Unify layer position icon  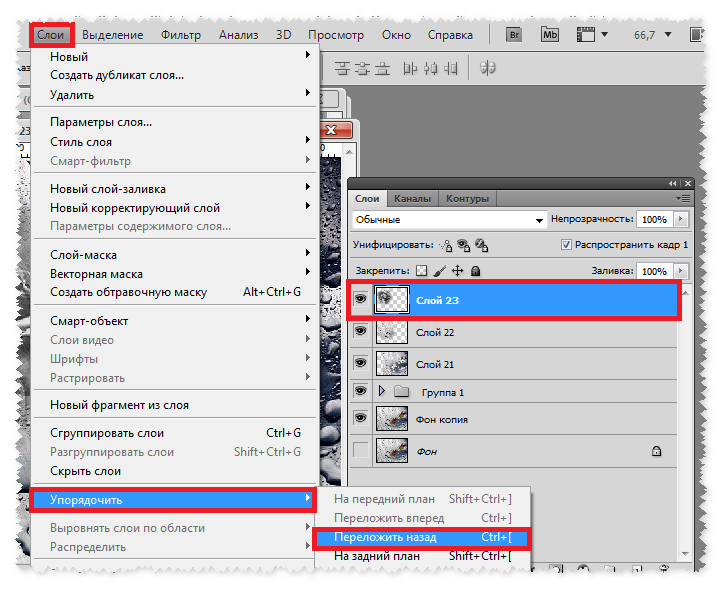(445, 245)
